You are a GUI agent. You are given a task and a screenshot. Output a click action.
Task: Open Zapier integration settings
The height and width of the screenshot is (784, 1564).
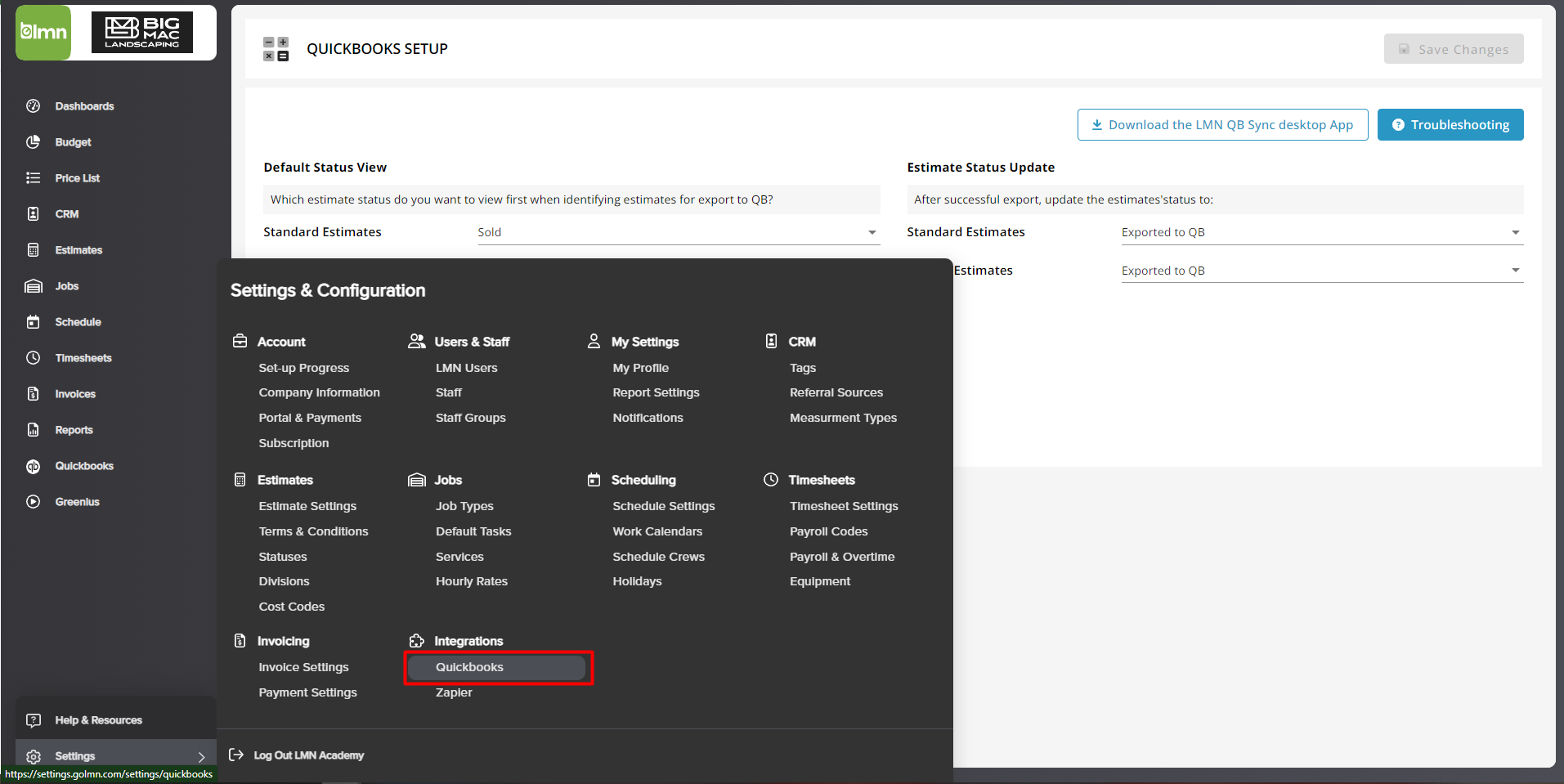453,692
